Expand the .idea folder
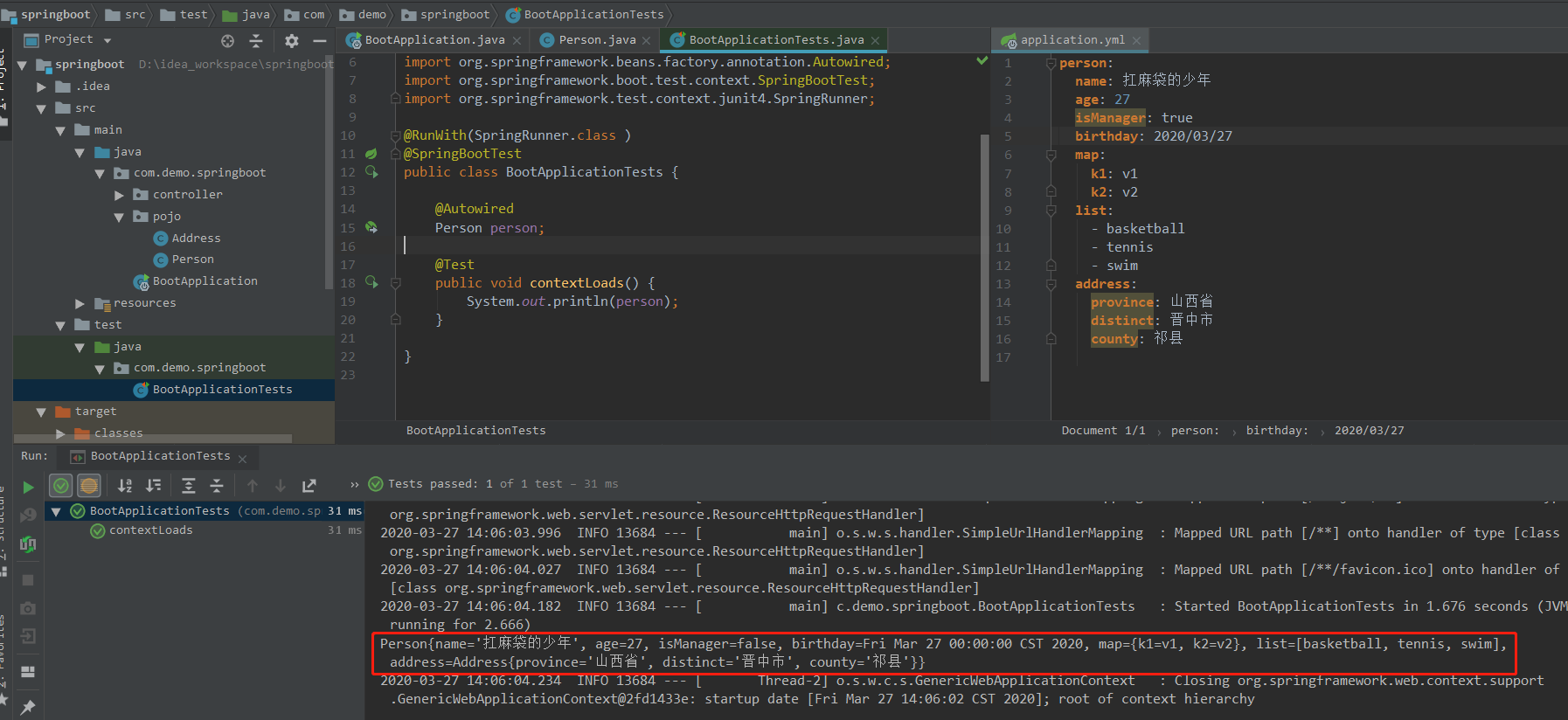The image size is (1568, 720). click(x=41, y=87)
